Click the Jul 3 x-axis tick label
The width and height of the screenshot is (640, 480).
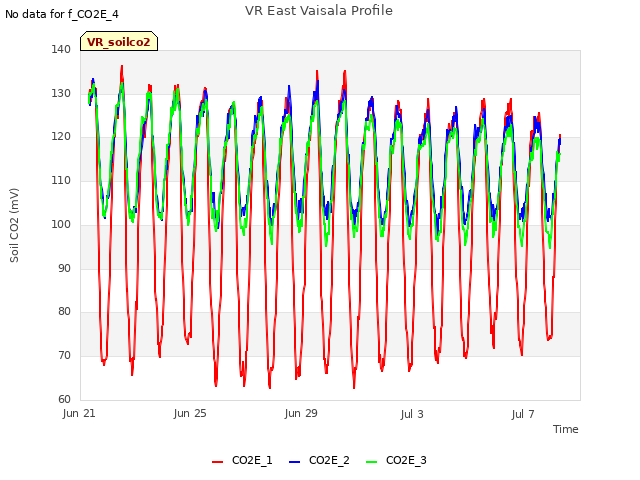(412, 414)
